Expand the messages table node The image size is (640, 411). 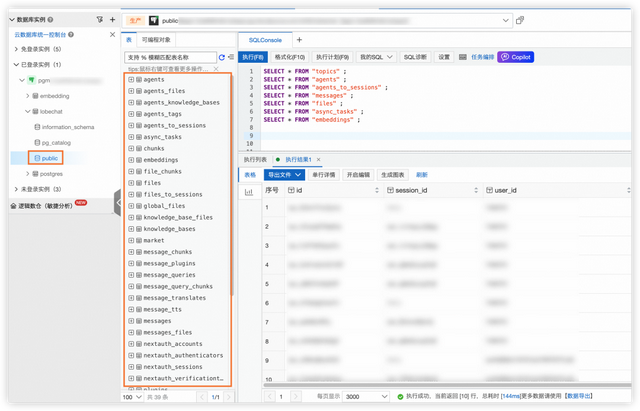[131, 321]
